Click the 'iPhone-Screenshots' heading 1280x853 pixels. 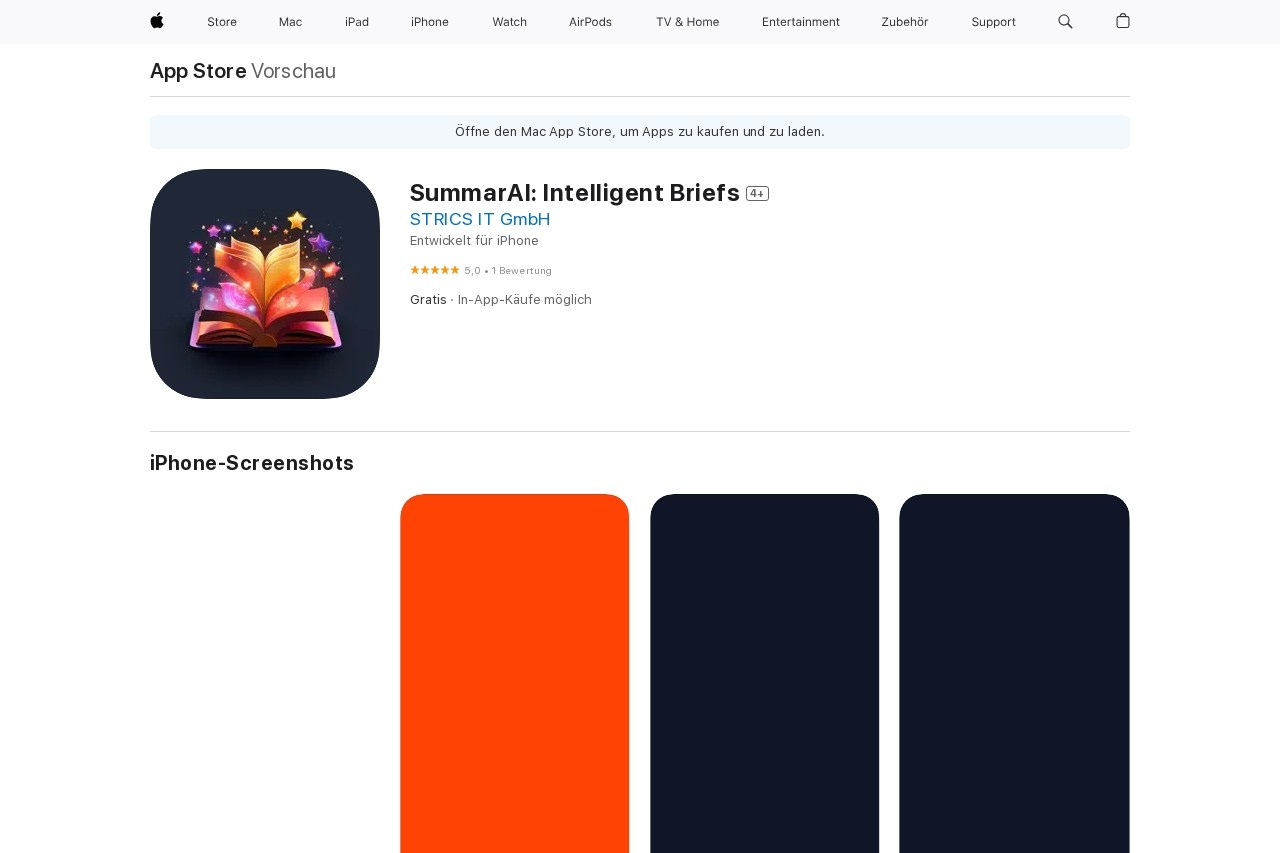252,463
